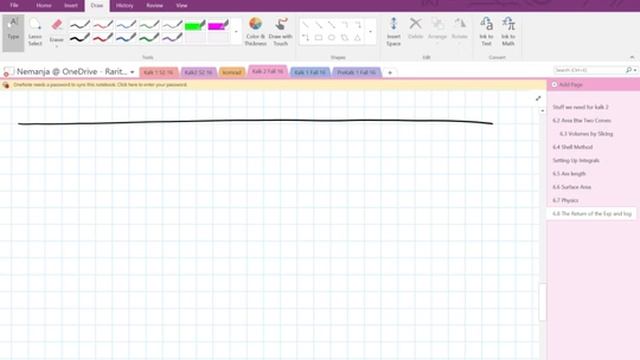Click the sync password notification bar
This screenshot has width=640, height=360.
pyautogui.click(x=273, y=84)
